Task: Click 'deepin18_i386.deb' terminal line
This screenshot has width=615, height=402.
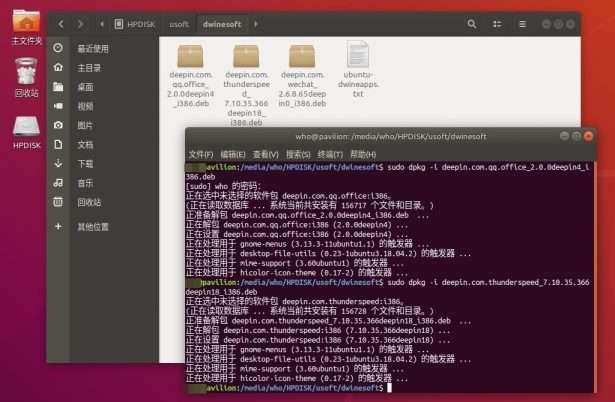Action: [x=222, y=292]
